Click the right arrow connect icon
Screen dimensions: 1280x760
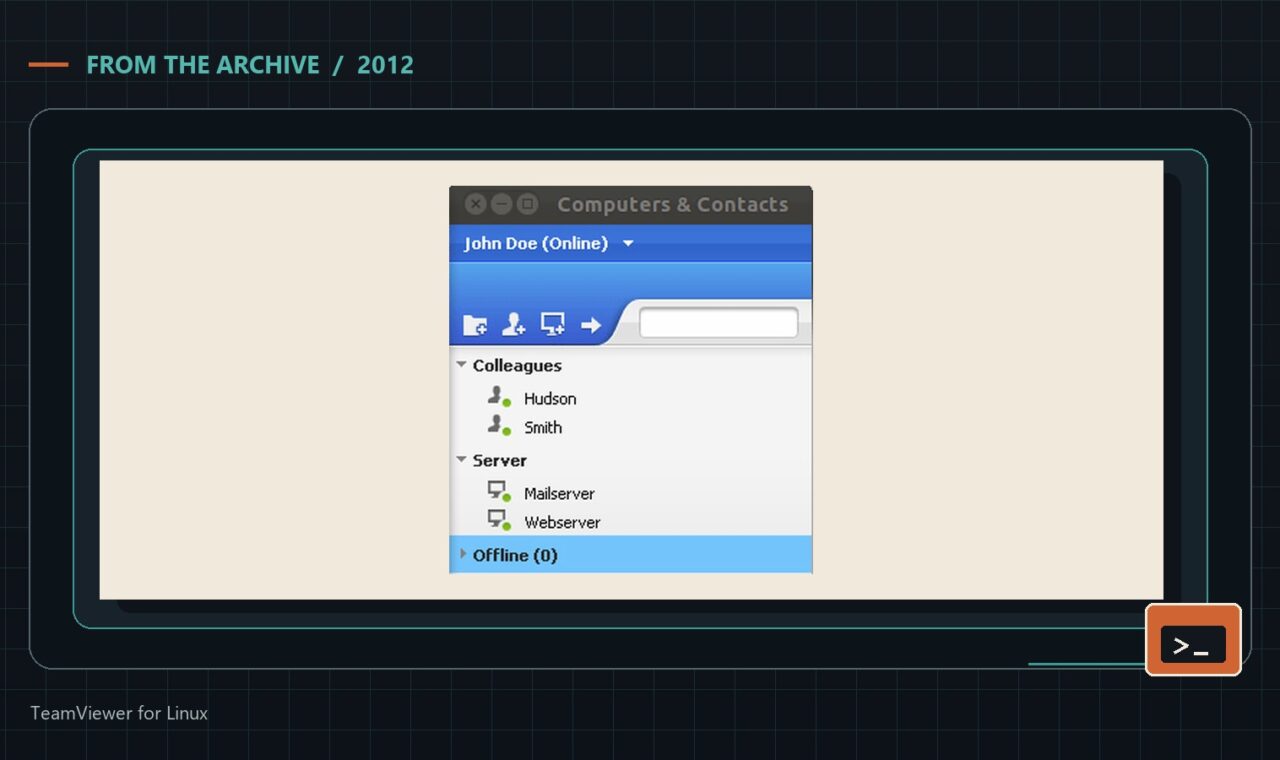pos(591,325)
